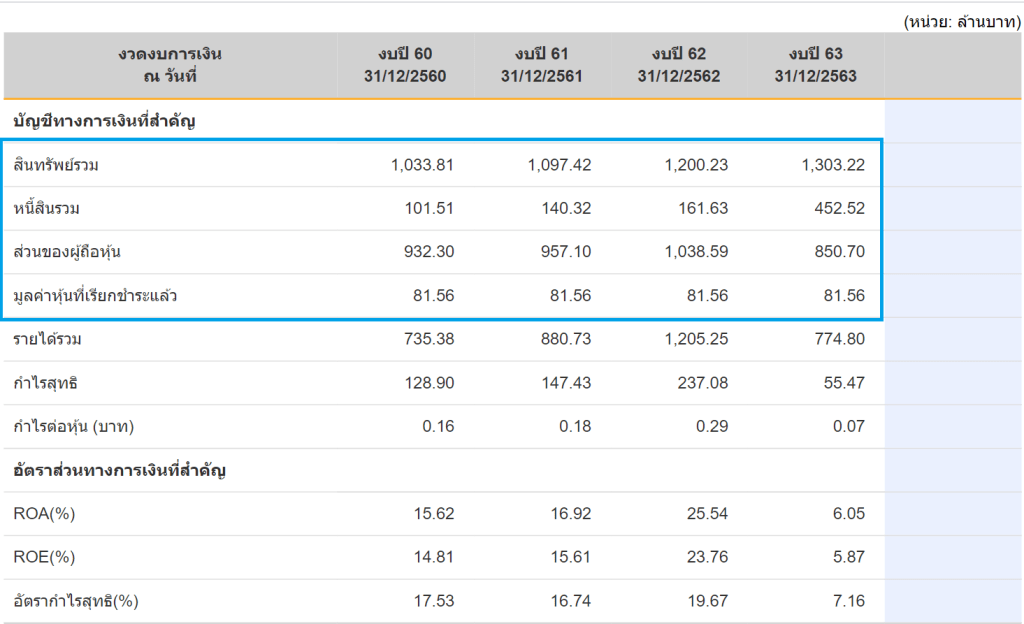Select the งบปี 61 column header

click(541, 65)
